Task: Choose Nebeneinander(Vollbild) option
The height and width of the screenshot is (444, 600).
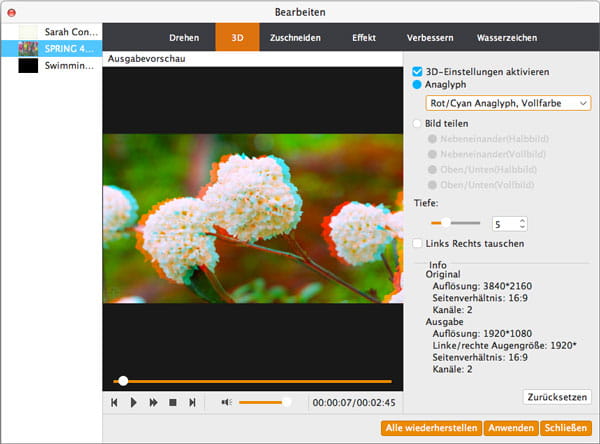Action: tap(432, 154)
